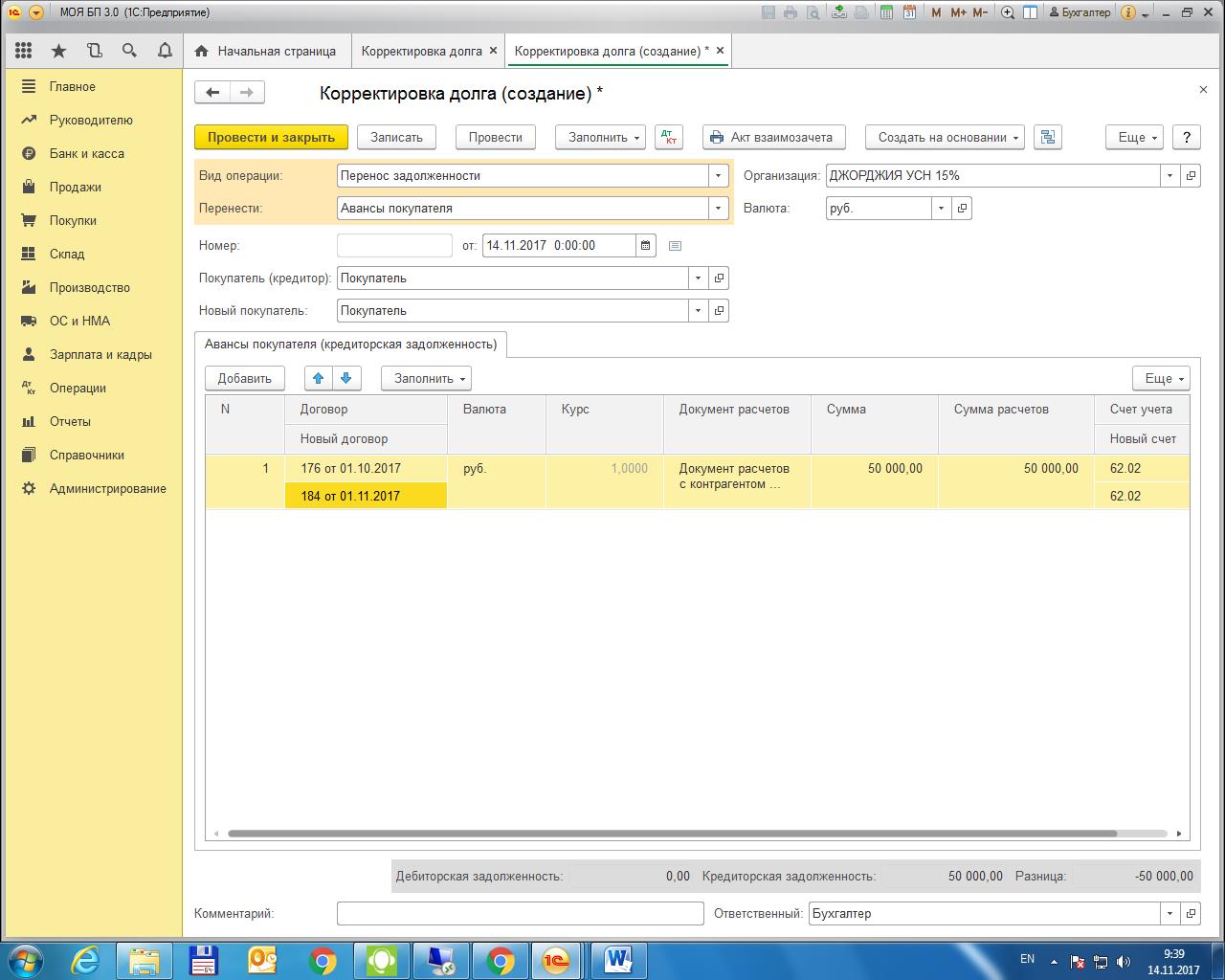Move row up with blue arrow
This screenshot has height=980, width=1225.
pos(319,378)
